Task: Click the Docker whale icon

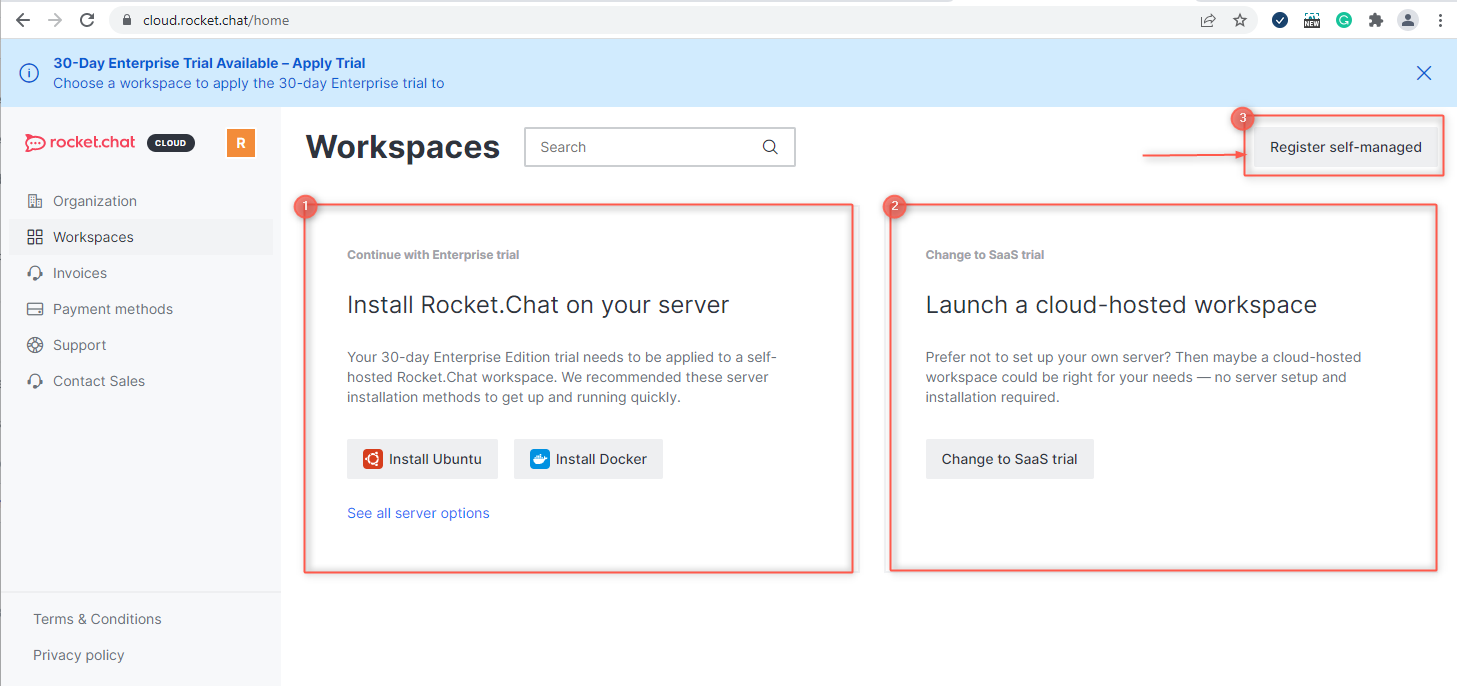Action: coord(540,459)
